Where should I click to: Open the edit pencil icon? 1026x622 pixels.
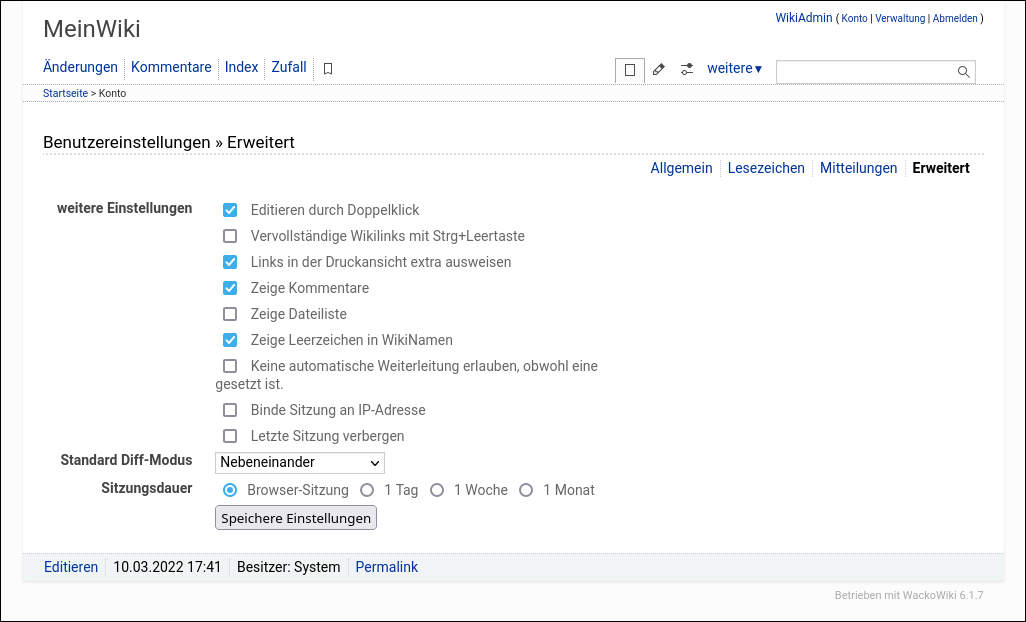point(658,69)
